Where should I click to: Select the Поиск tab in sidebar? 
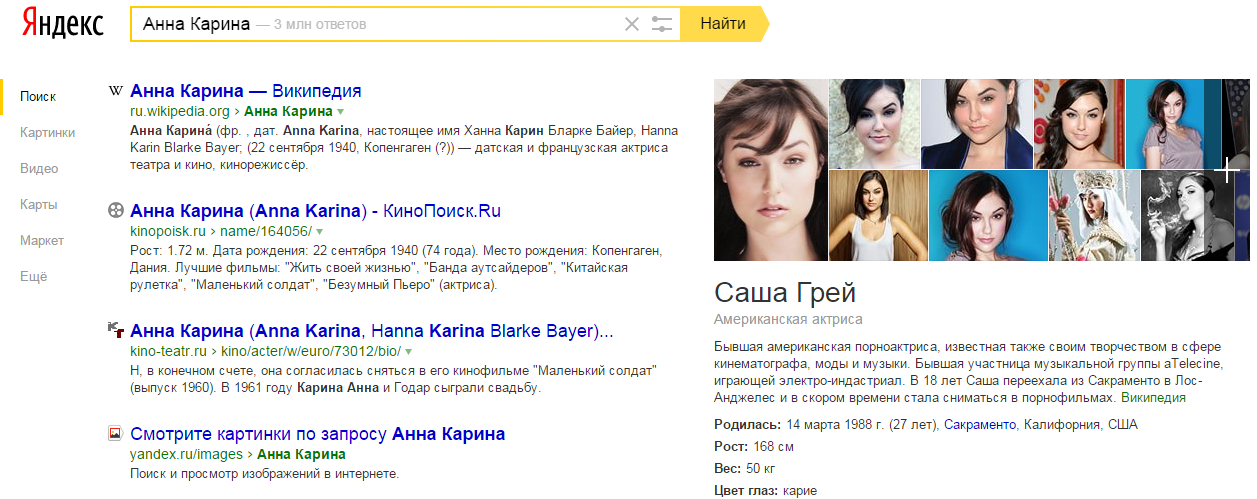(x=38, y=97)
